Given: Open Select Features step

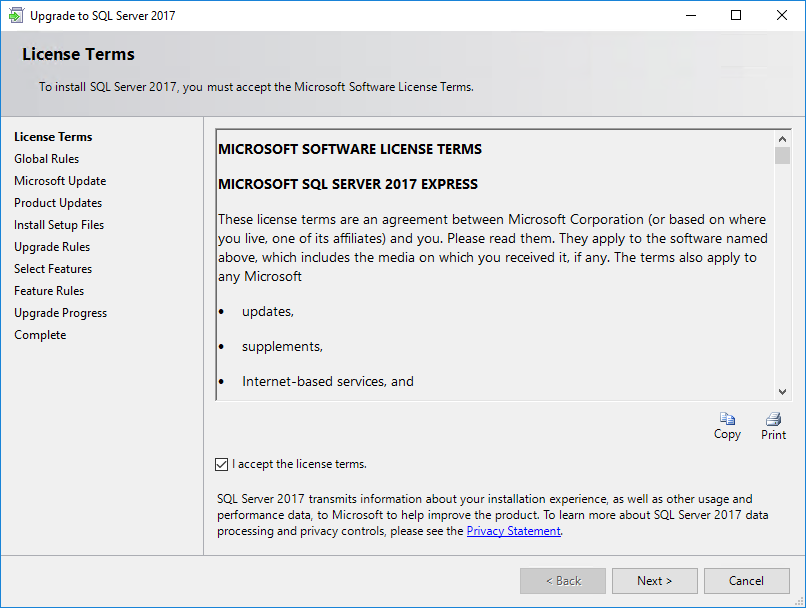Looking at the screenshot, I should coord(53,269).
